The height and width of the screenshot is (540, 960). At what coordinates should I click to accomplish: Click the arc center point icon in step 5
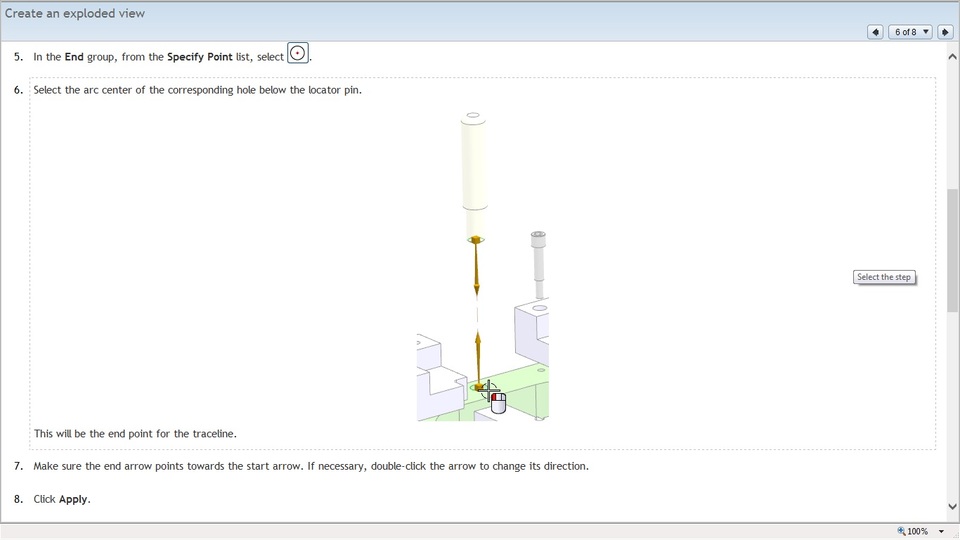click(298, 53)
